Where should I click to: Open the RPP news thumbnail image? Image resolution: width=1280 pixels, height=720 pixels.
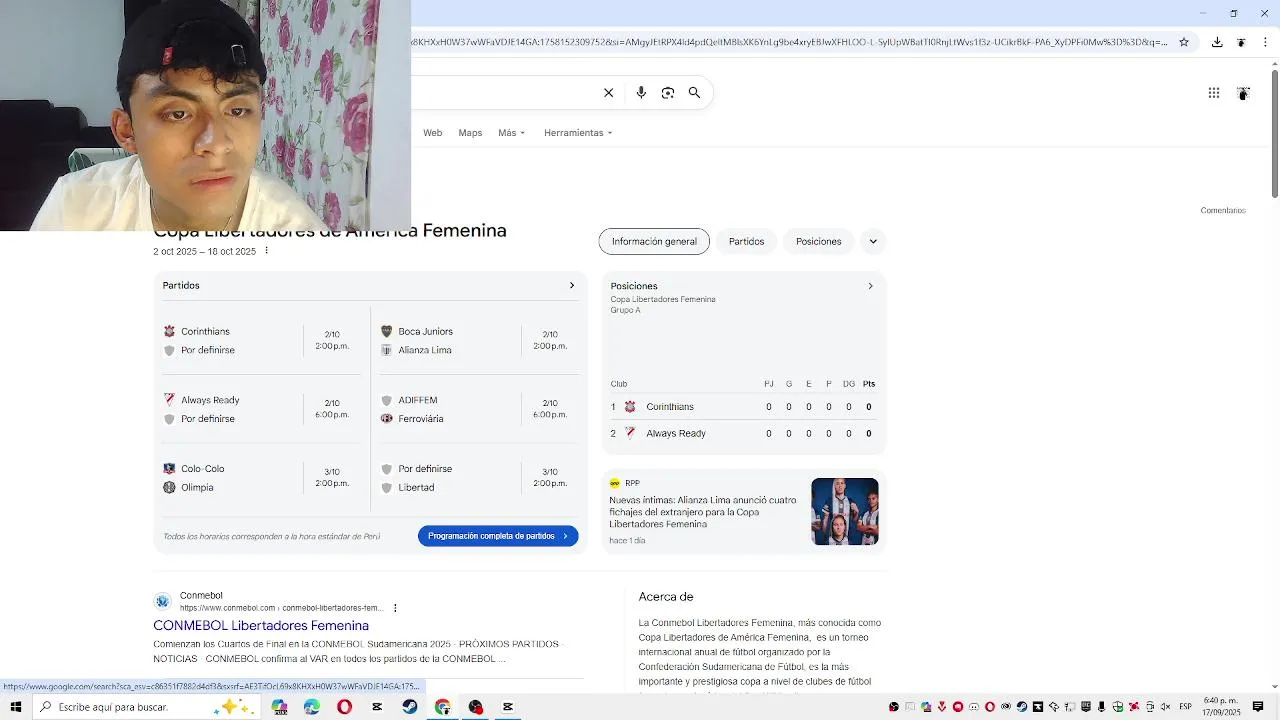(845, 511)
